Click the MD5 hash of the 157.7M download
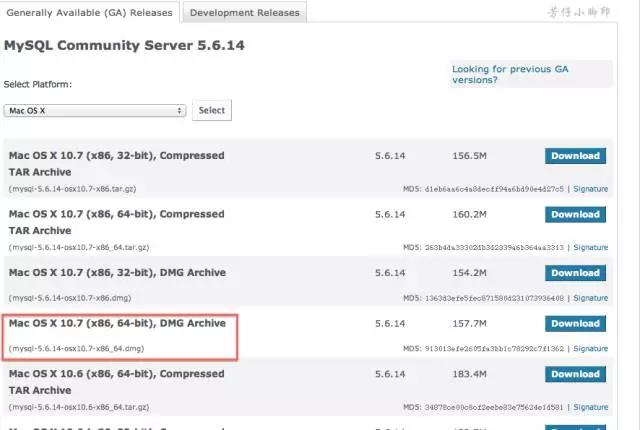This screenshot has width=640, height=430. click(x=494, y=348)
